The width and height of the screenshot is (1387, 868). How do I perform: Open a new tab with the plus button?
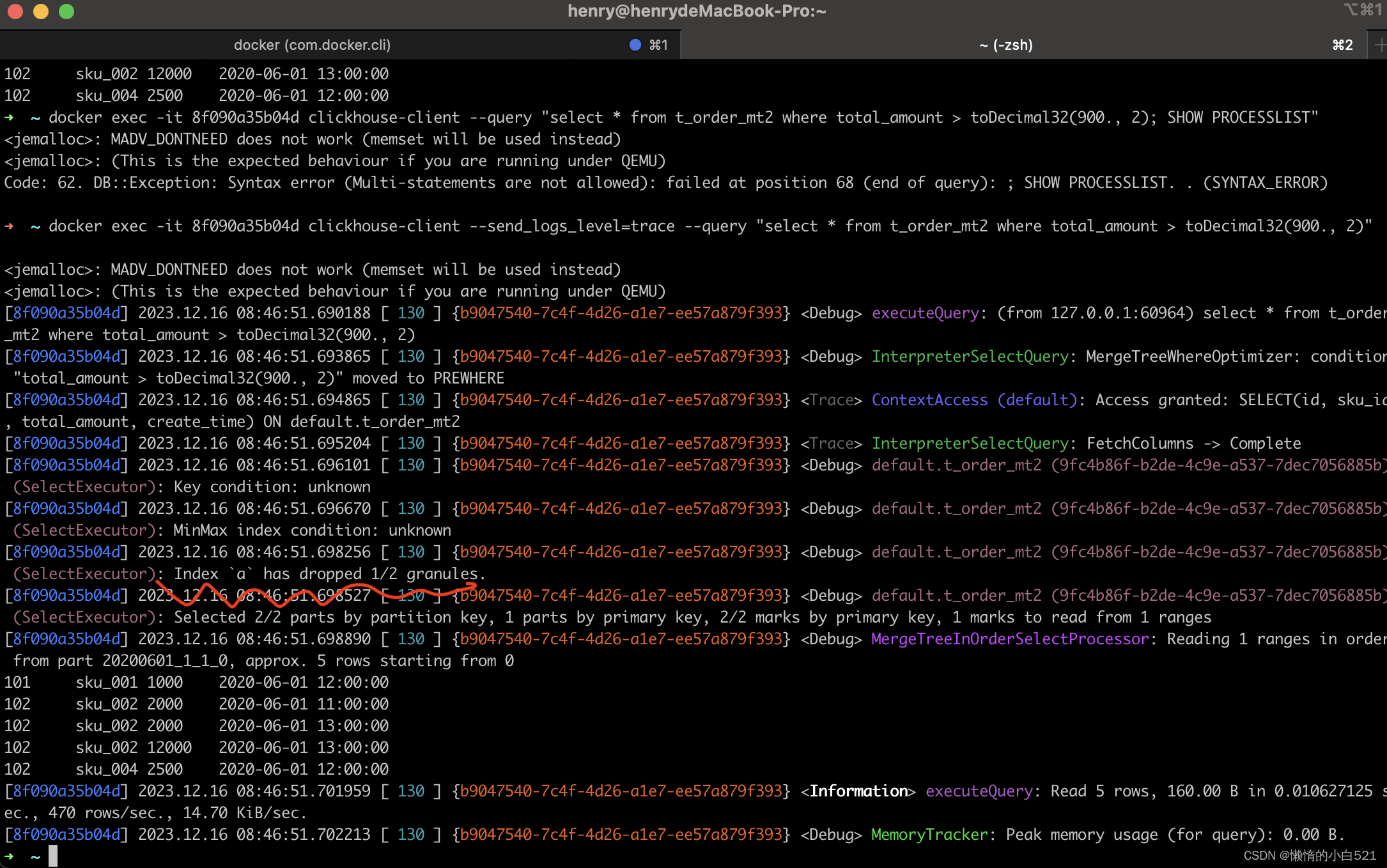1379,45
